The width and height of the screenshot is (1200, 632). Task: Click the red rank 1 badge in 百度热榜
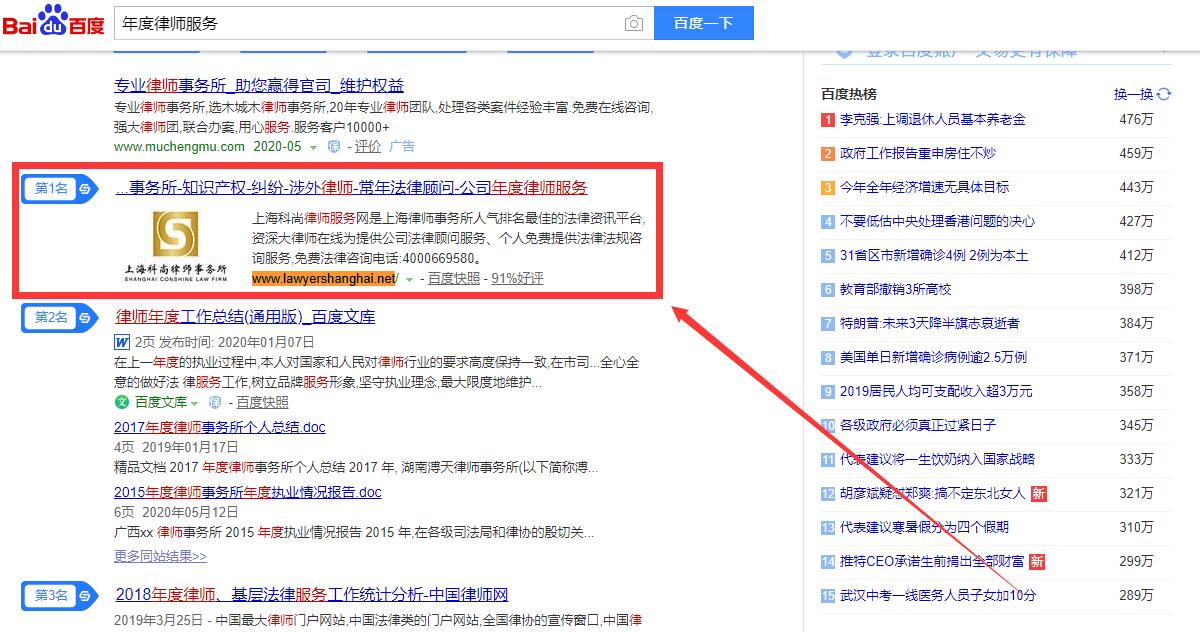[x=828, y=120]
